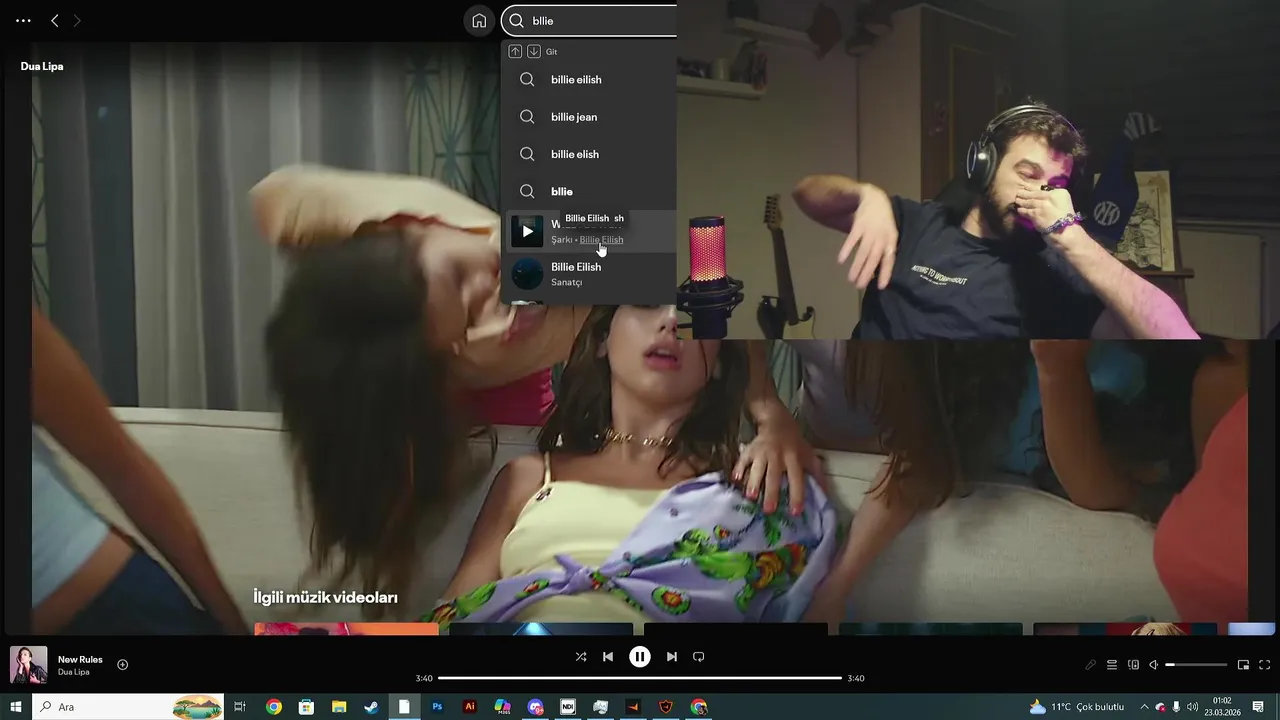
Task: Open File Explorer from the taskbar
Action: tap(339, 707)
